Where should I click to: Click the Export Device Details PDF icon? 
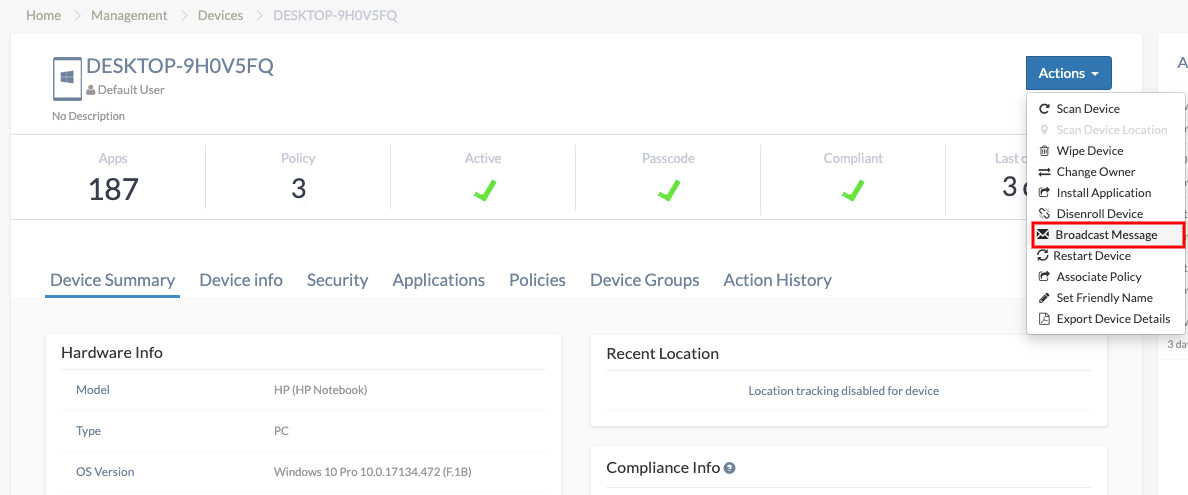click(1044, 319)
